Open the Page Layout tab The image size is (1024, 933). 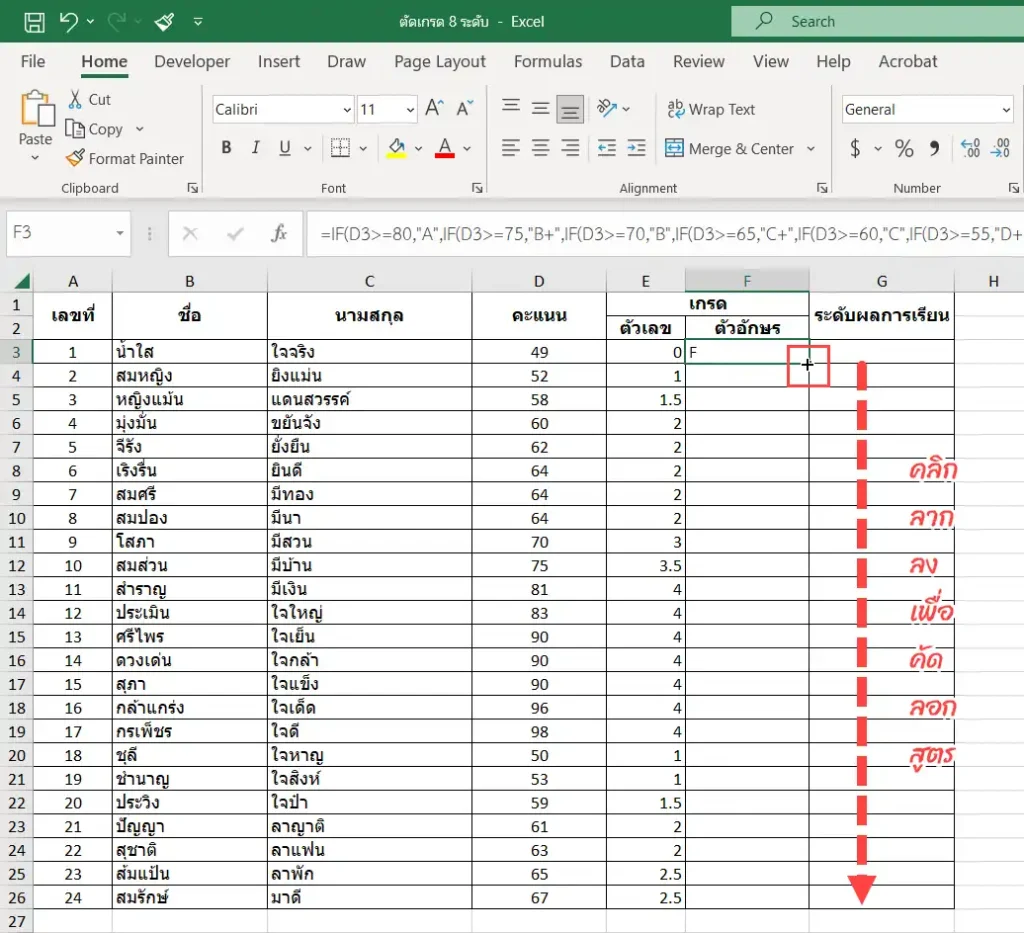point(440,61)
